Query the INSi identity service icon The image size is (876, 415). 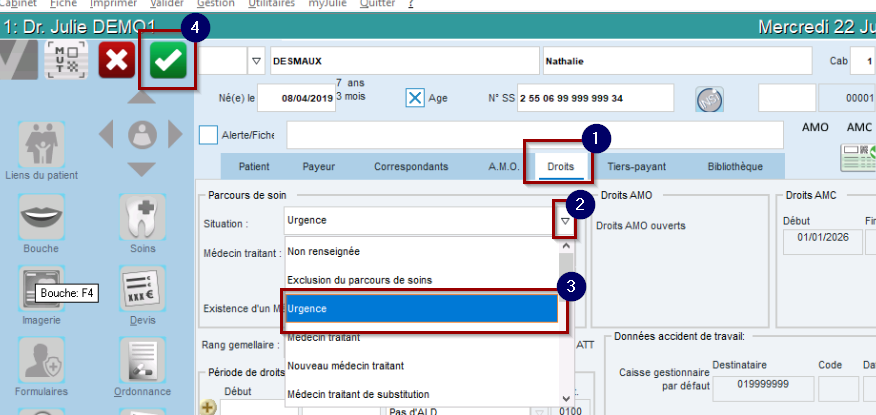710,99
